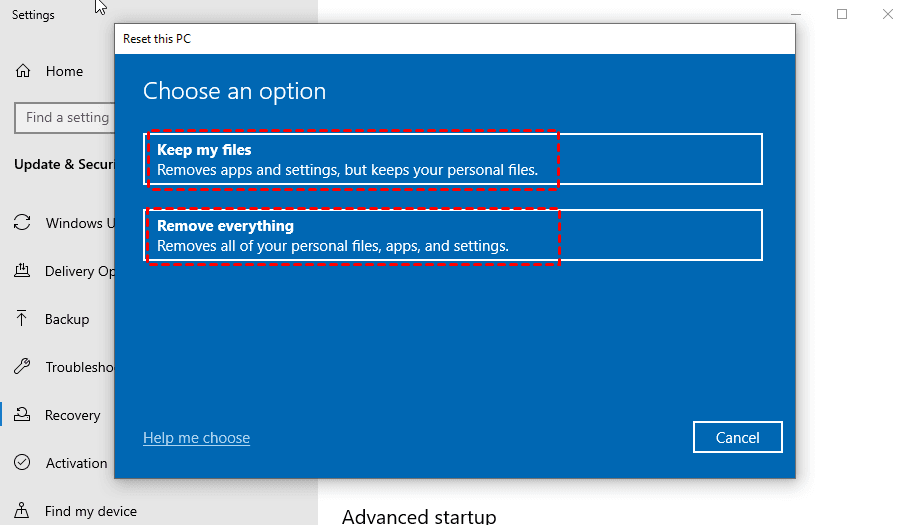Click the Troubleshoot wrench icon
901x525 pixels.
coord(22,367)
